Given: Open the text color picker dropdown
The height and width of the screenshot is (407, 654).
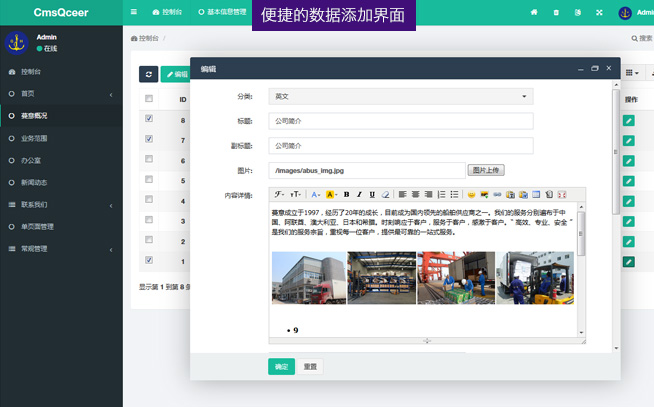Looking at the screenshot, I should click(316, 194).
